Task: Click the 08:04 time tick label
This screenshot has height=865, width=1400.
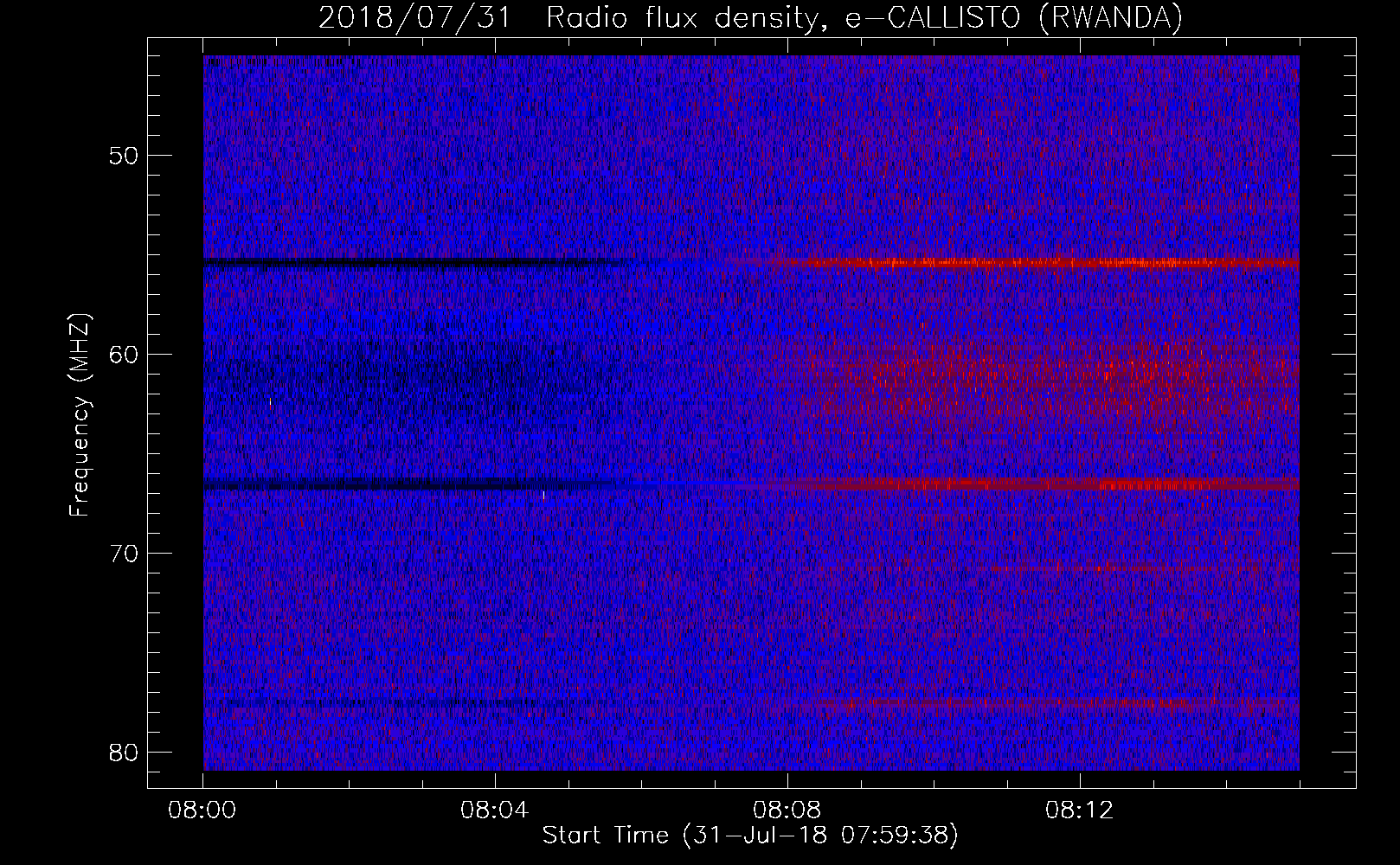Action: coord(495,811)
